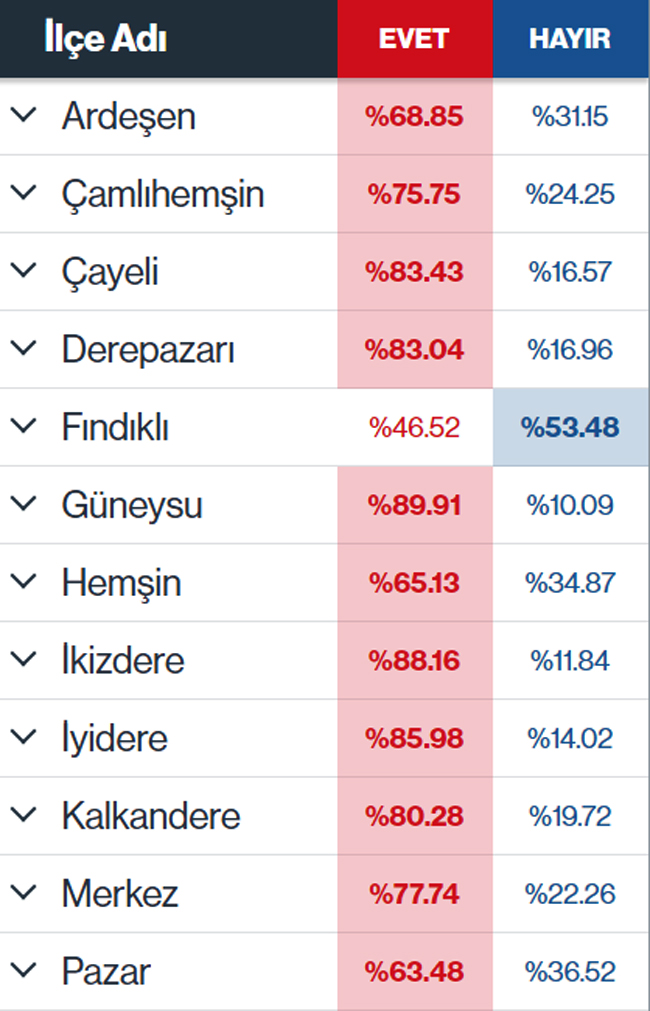Click Güneysu's %89.91 EVET cell
The image size is (650, 1011).
click(414, 505)
